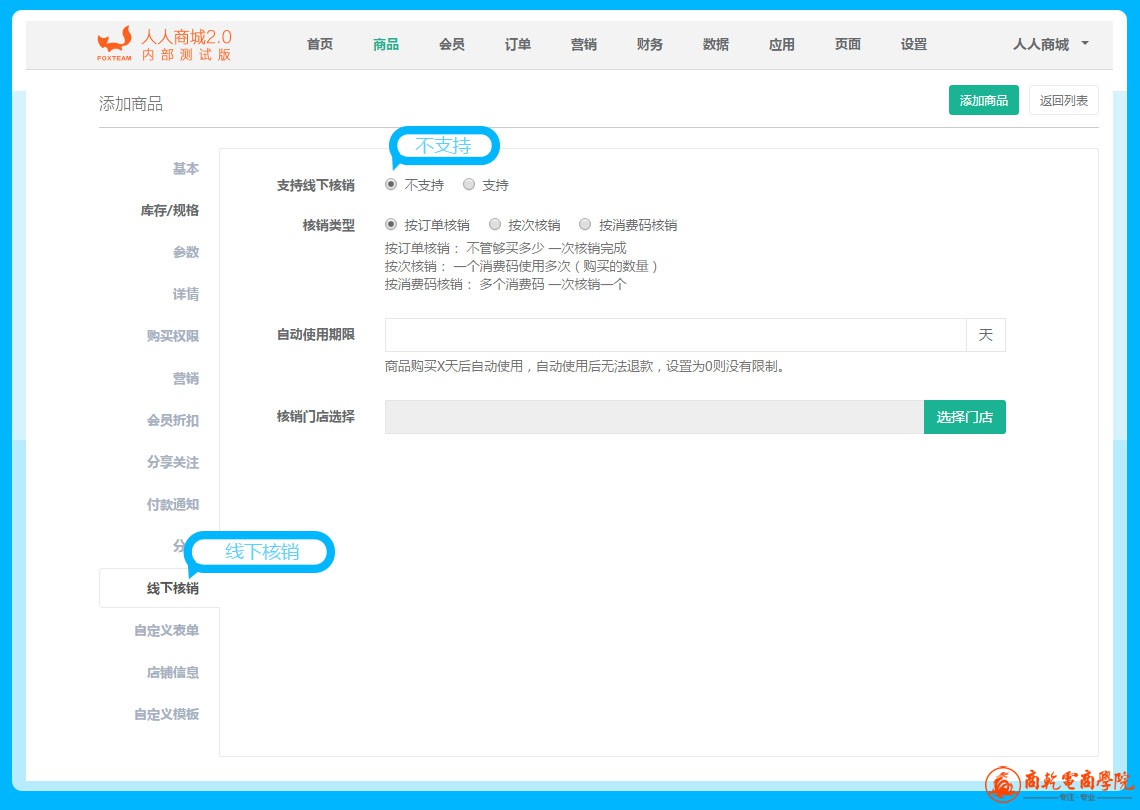The height and width of the screenshot is (810, 1140).
Task: Choose 按订单核销 verification type
Action: (x=391, y=225)
